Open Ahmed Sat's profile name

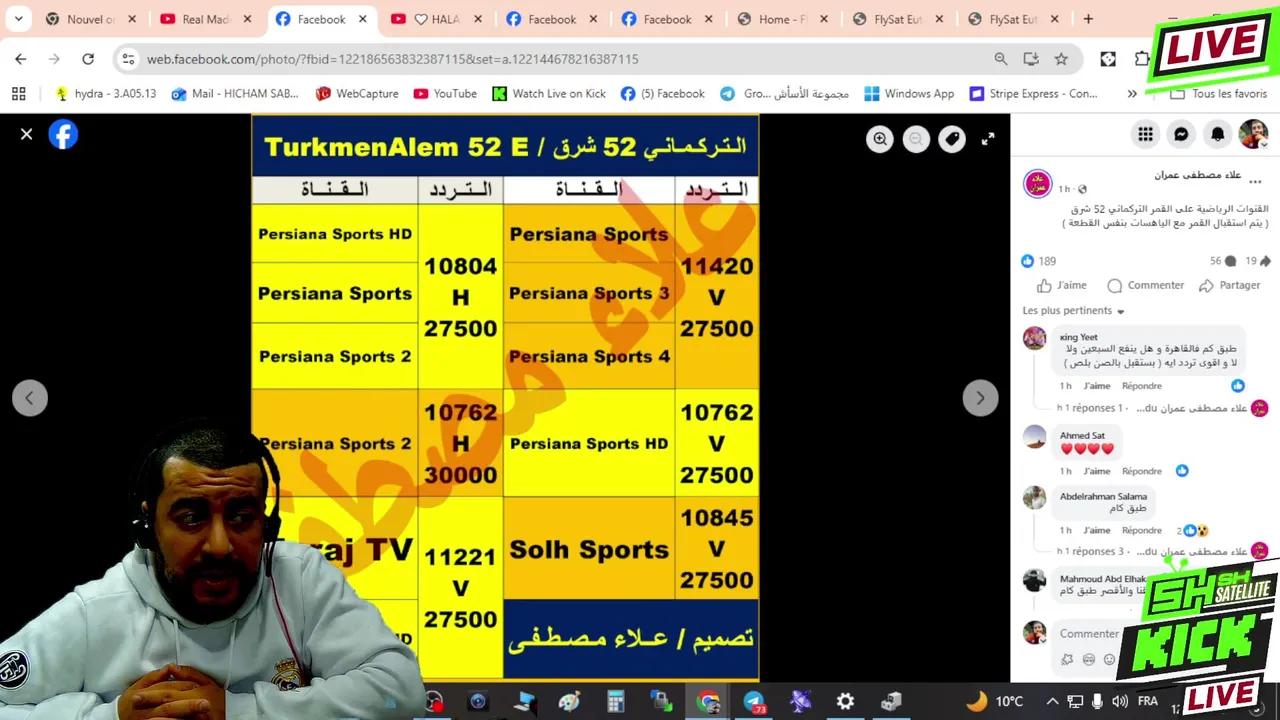coord(1082,436)
